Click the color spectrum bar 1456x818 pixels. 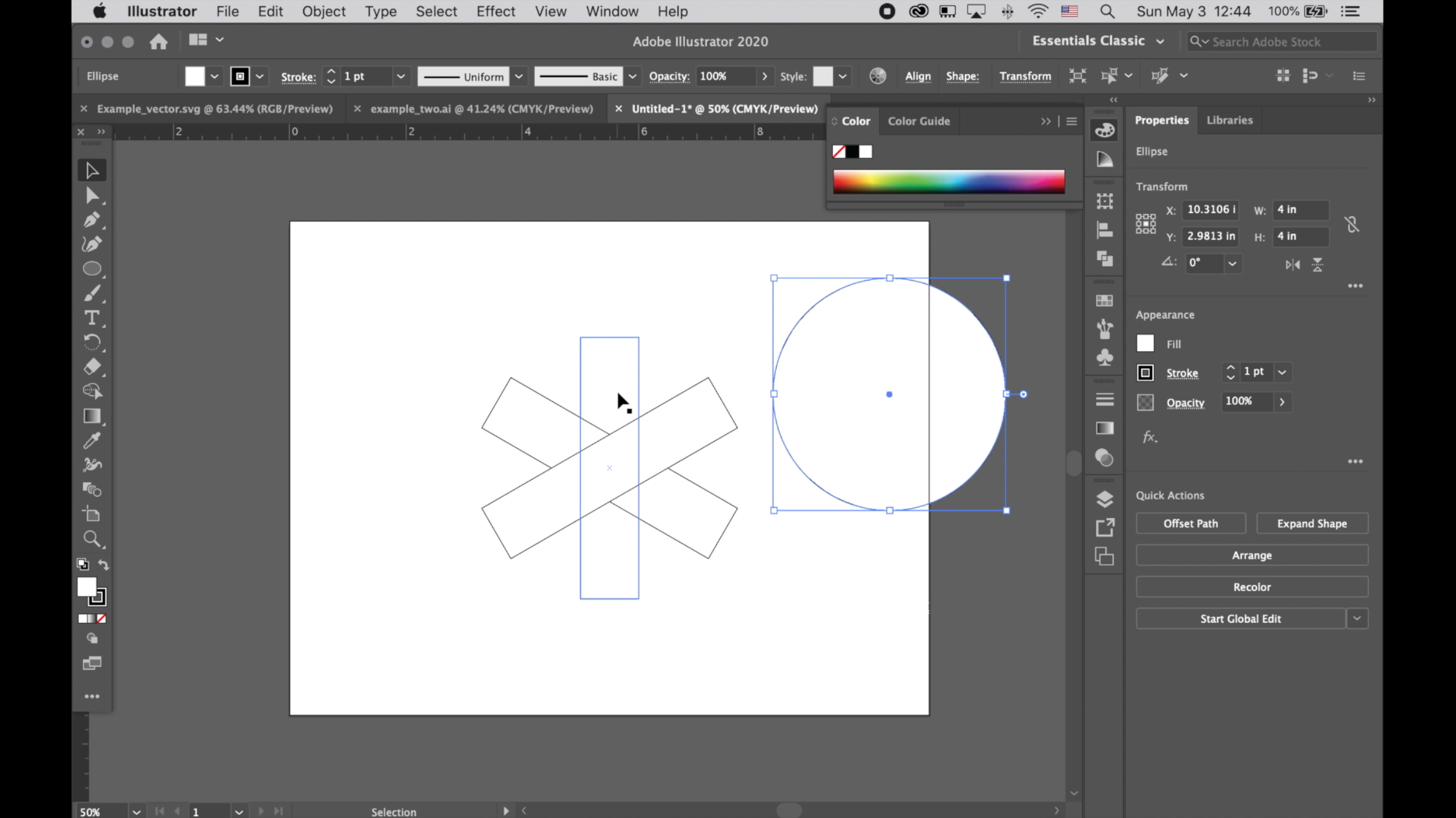tap(948, 181)
